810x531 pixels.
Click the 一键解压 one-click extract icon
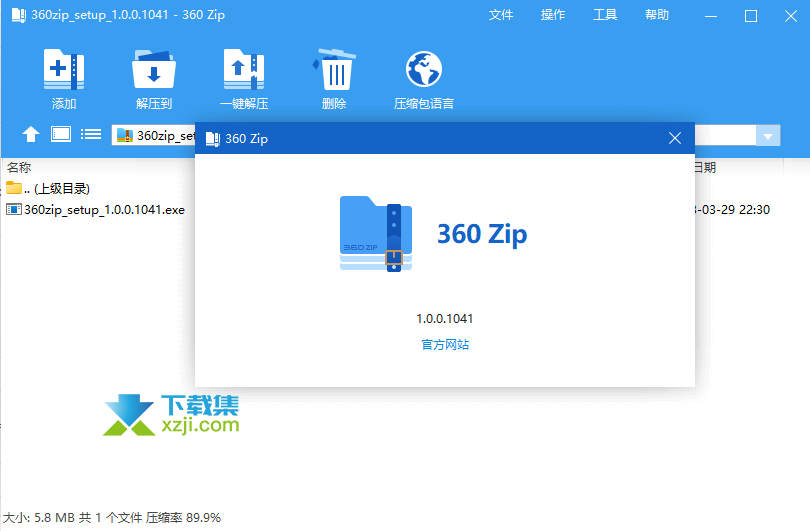(244, 69)
